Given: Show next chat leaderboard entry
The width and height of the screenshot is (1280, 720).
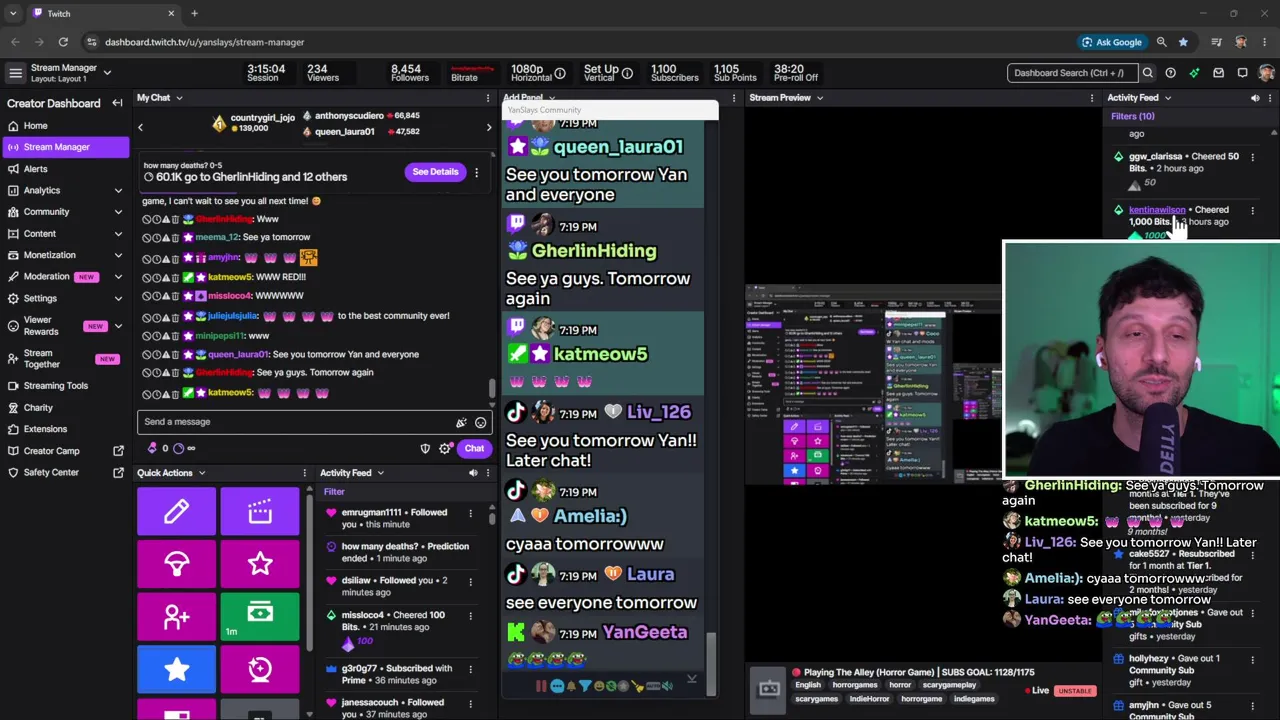Looking at the screenshot, I should click(489, 127).
